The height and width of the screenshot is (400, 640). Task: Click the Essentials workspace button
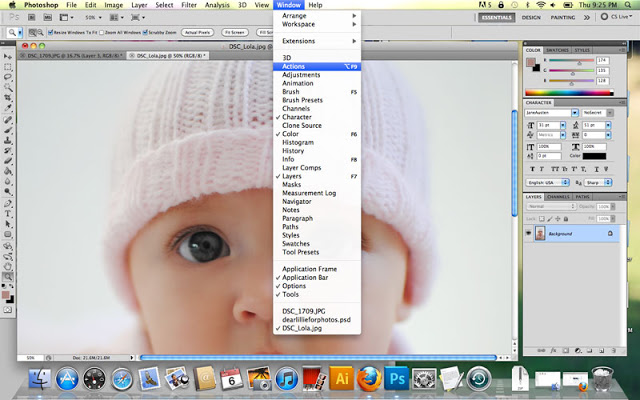(497, 18)
